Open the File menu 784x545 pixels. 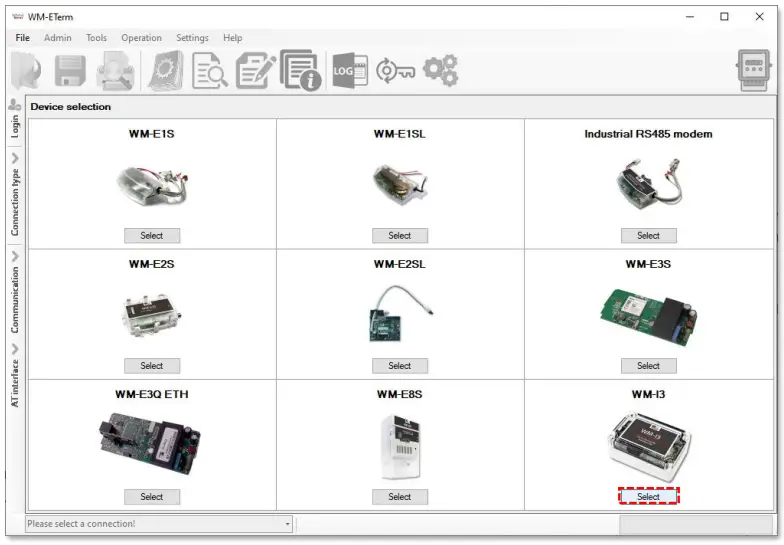point(22,38)
